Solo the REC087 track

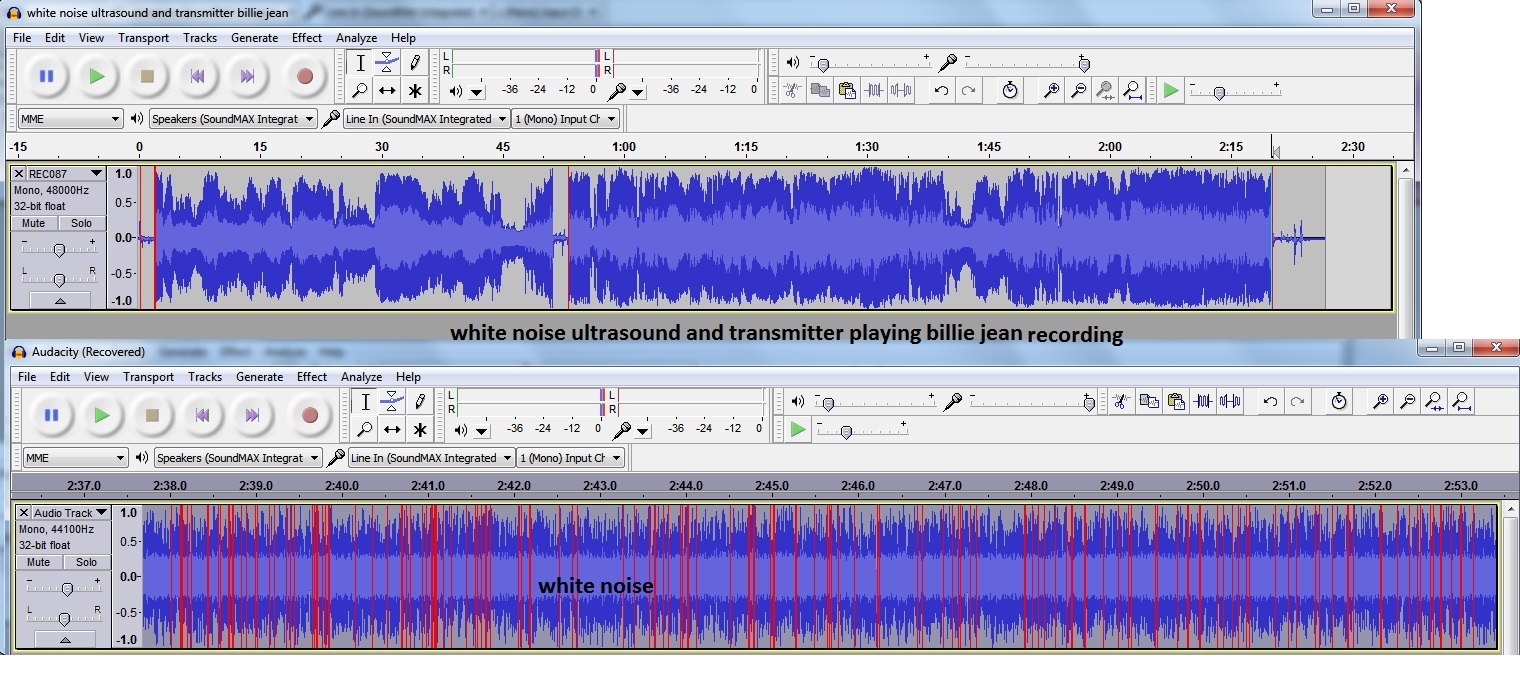point(81,223)
